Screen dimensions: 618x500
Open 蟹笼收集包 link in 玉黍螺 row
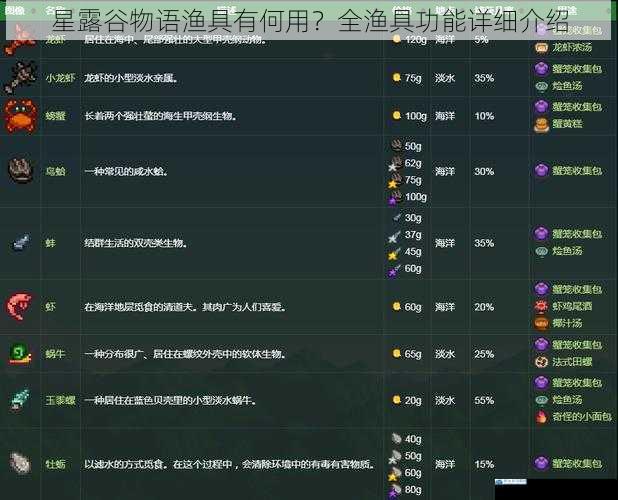tap(577, 383)
